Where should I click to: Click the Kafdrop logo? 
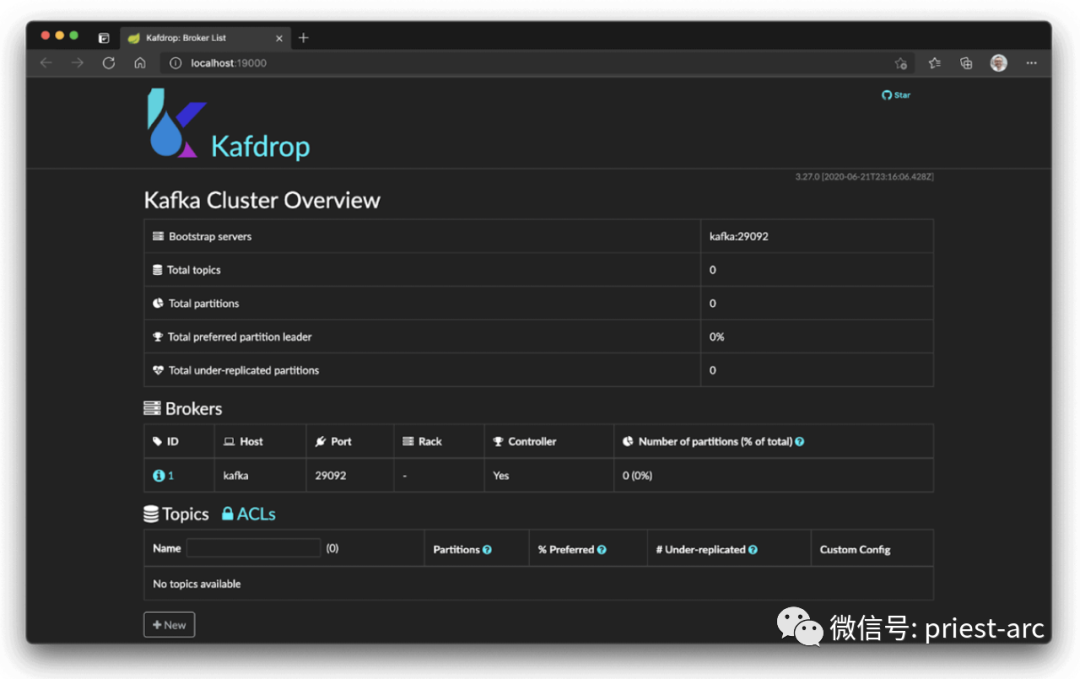229,124
